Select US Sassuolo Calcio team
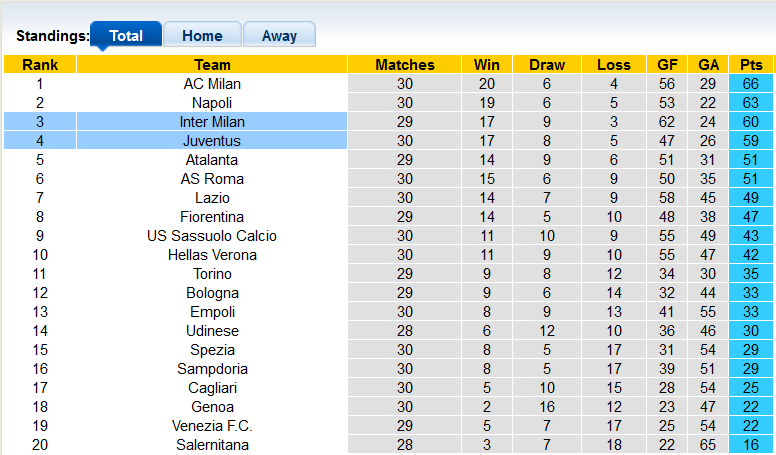The image size is (776, 455). [212, 236]
